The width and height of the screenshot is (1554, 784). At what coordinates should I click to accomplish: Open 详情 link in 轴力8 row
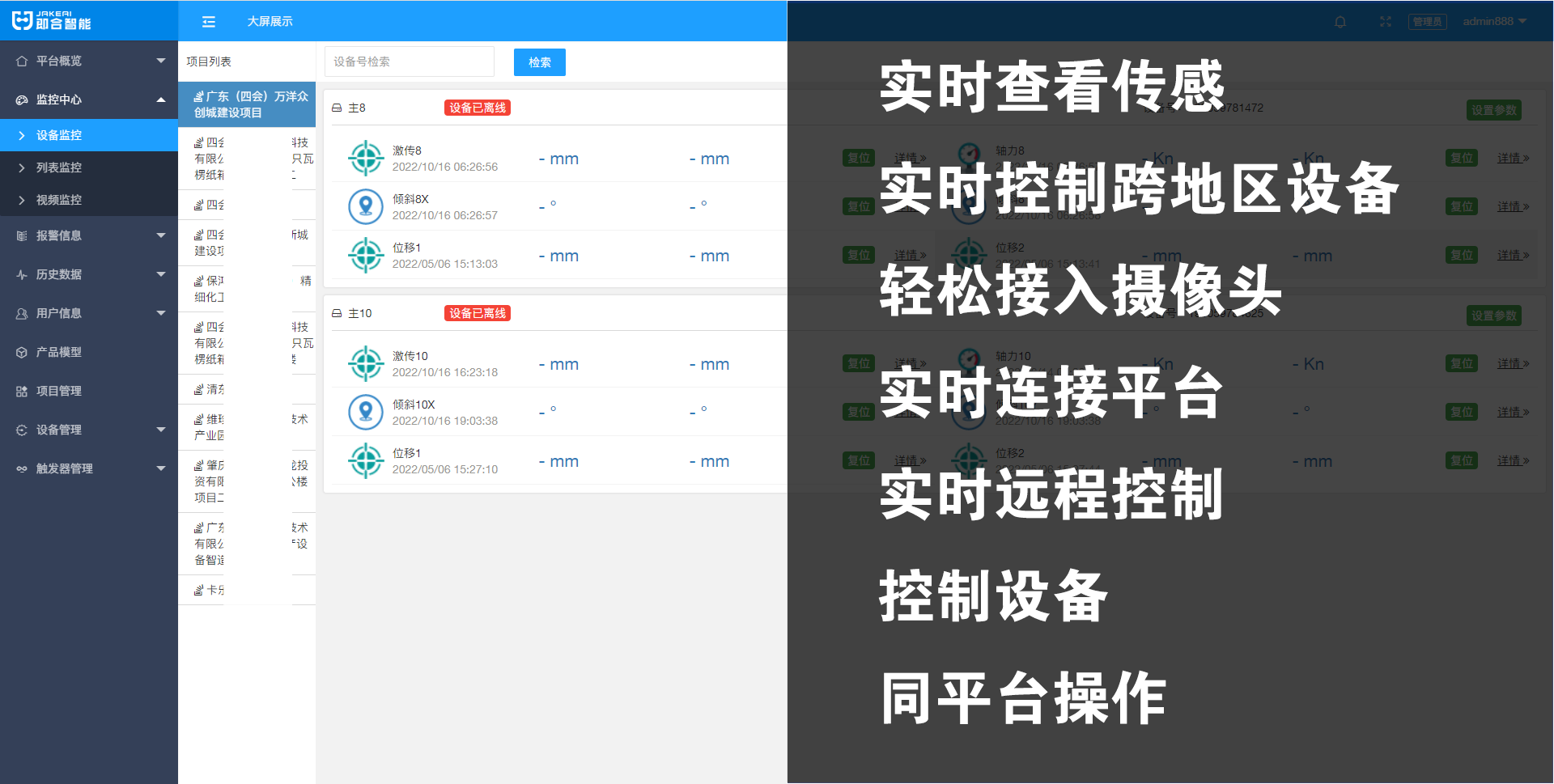tap(1513, 158)
